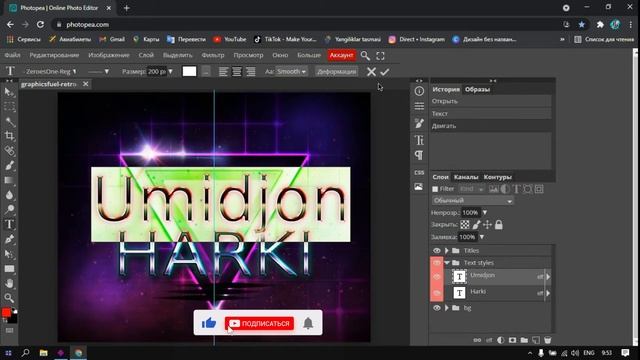The width and height of the screenshot is (640, 360).
Task: Open the opacity slider dropdown
Action: click(x=484, y=213)
